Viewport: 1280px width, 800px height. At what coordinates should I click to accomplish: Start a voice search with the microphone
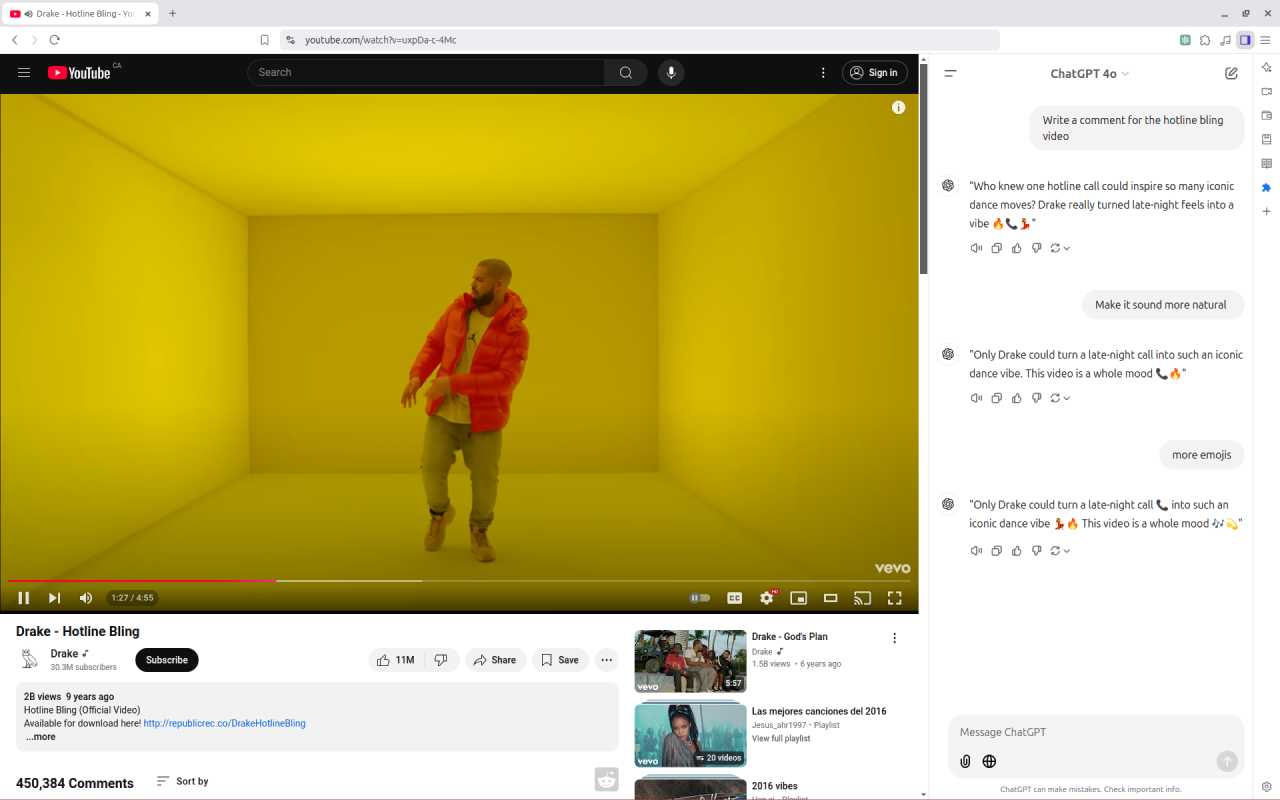(x=670, y=72)
